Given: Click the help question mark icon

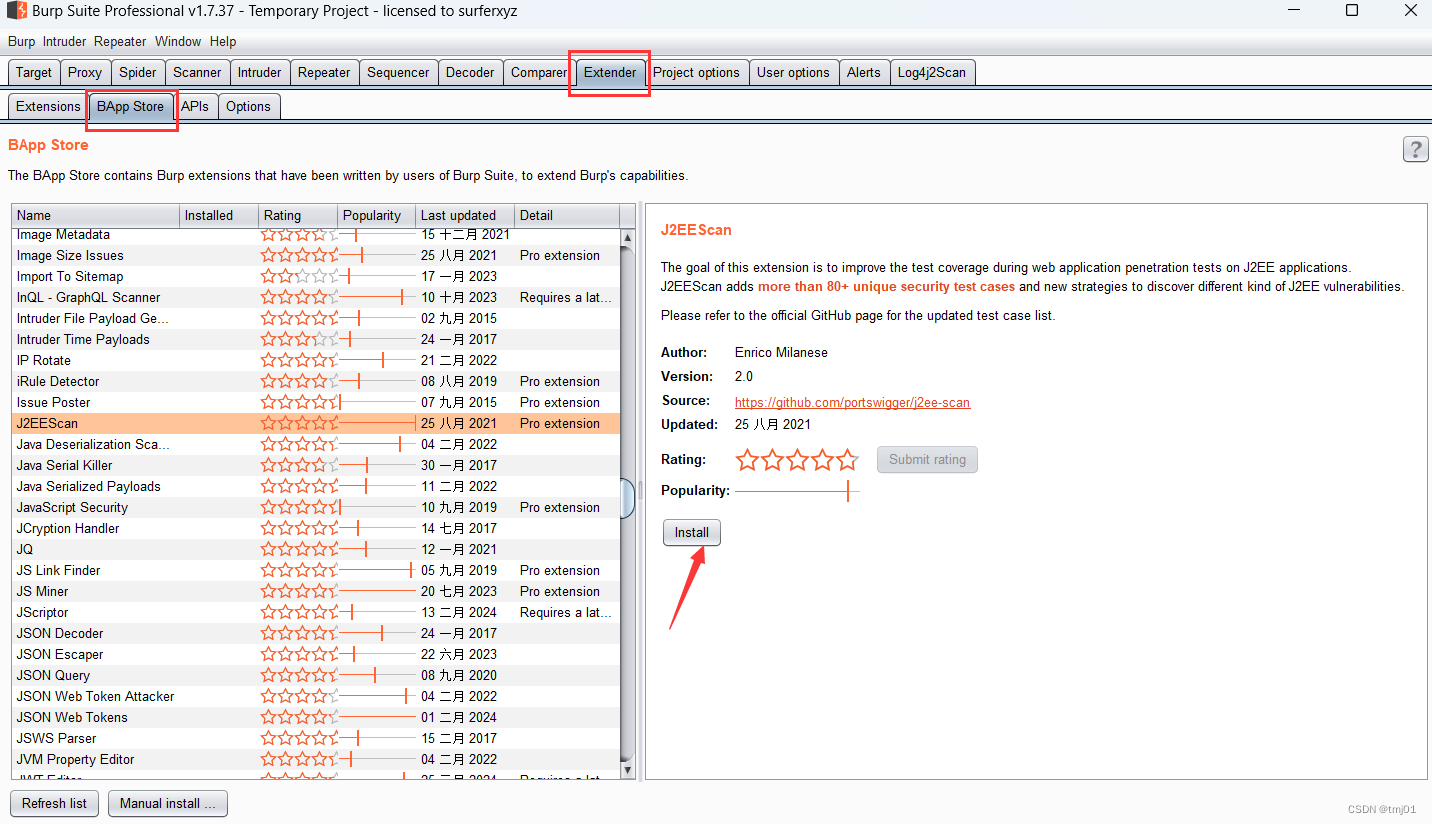Looking at the screenshot, I should point(1415,150).
